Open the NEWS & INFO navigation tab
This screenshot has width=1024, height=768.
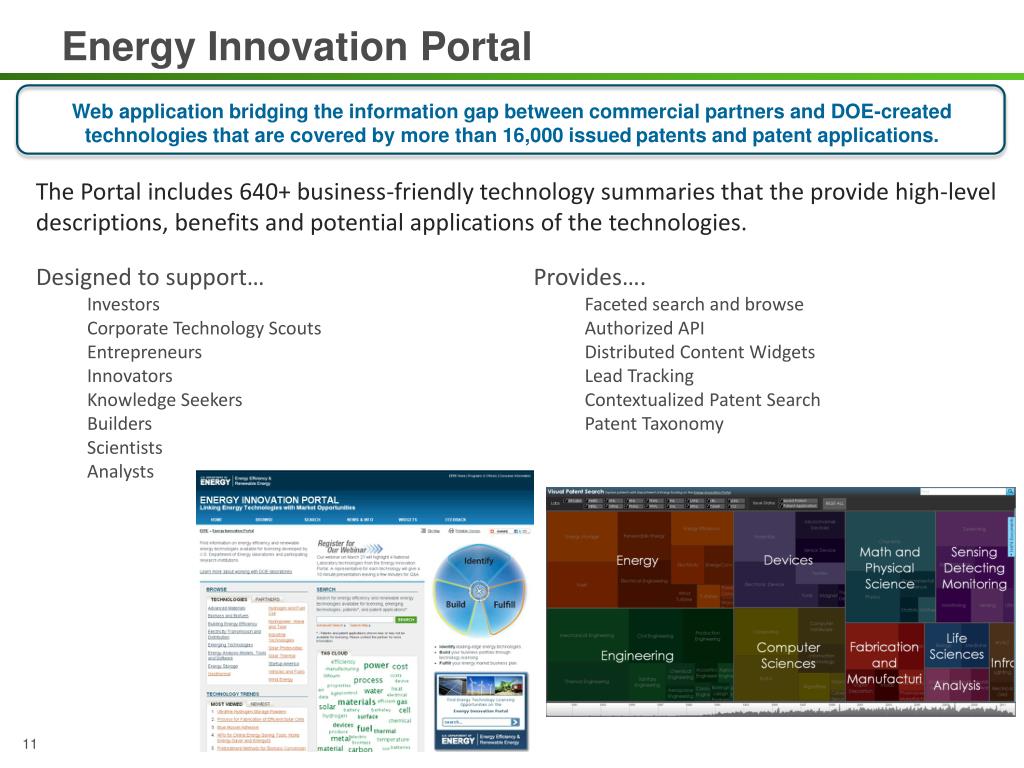(x=360, y=520)
